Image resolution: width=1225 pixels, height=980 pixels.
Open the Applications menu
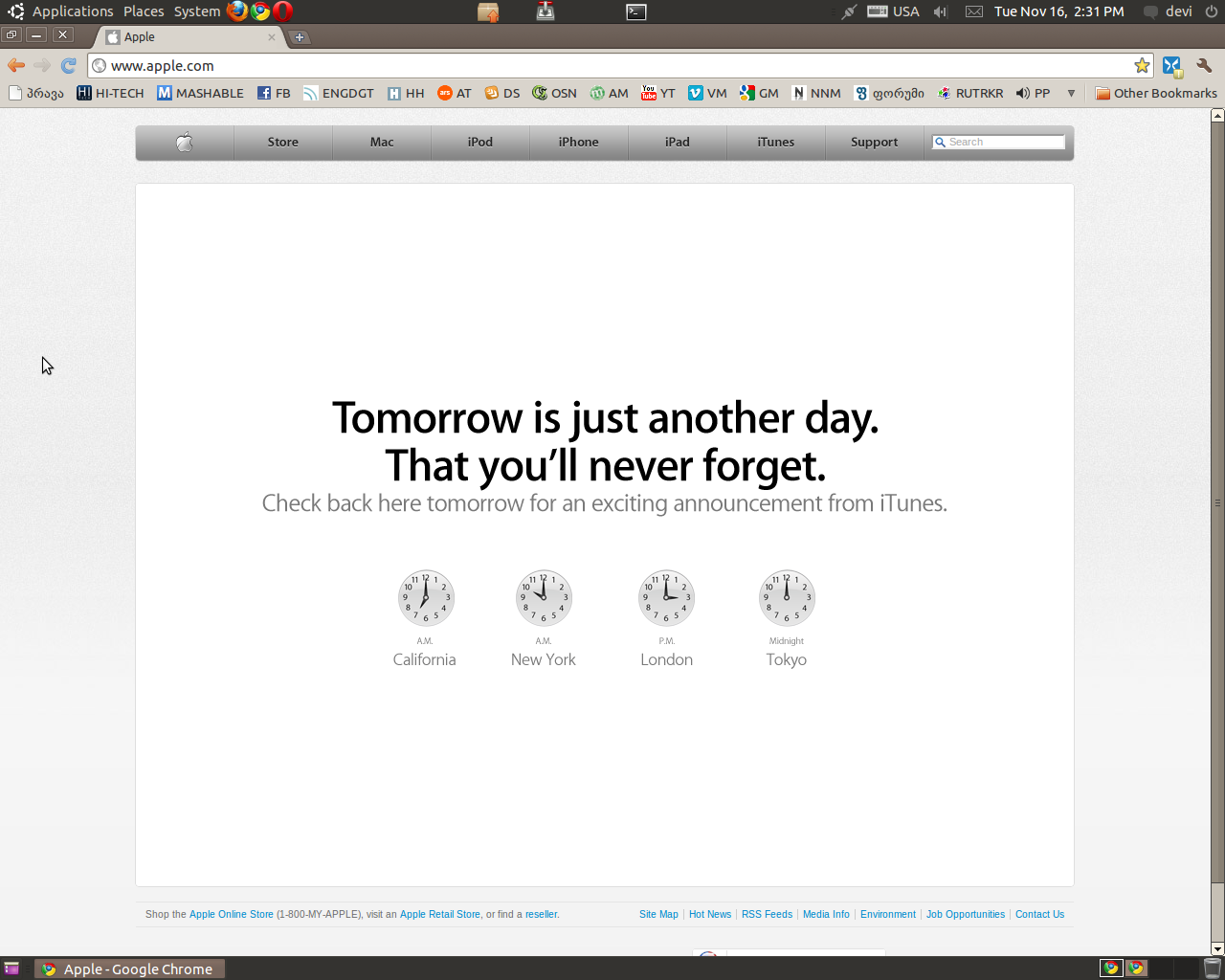(73, 11)
